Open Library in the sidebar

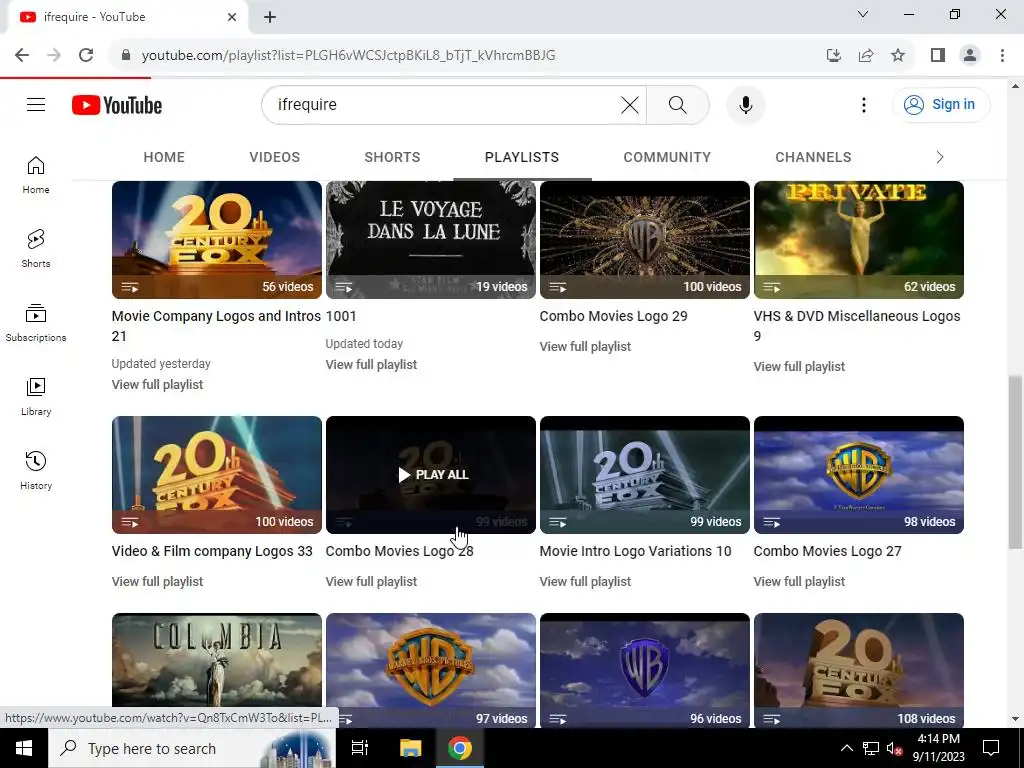coord(36,396)
